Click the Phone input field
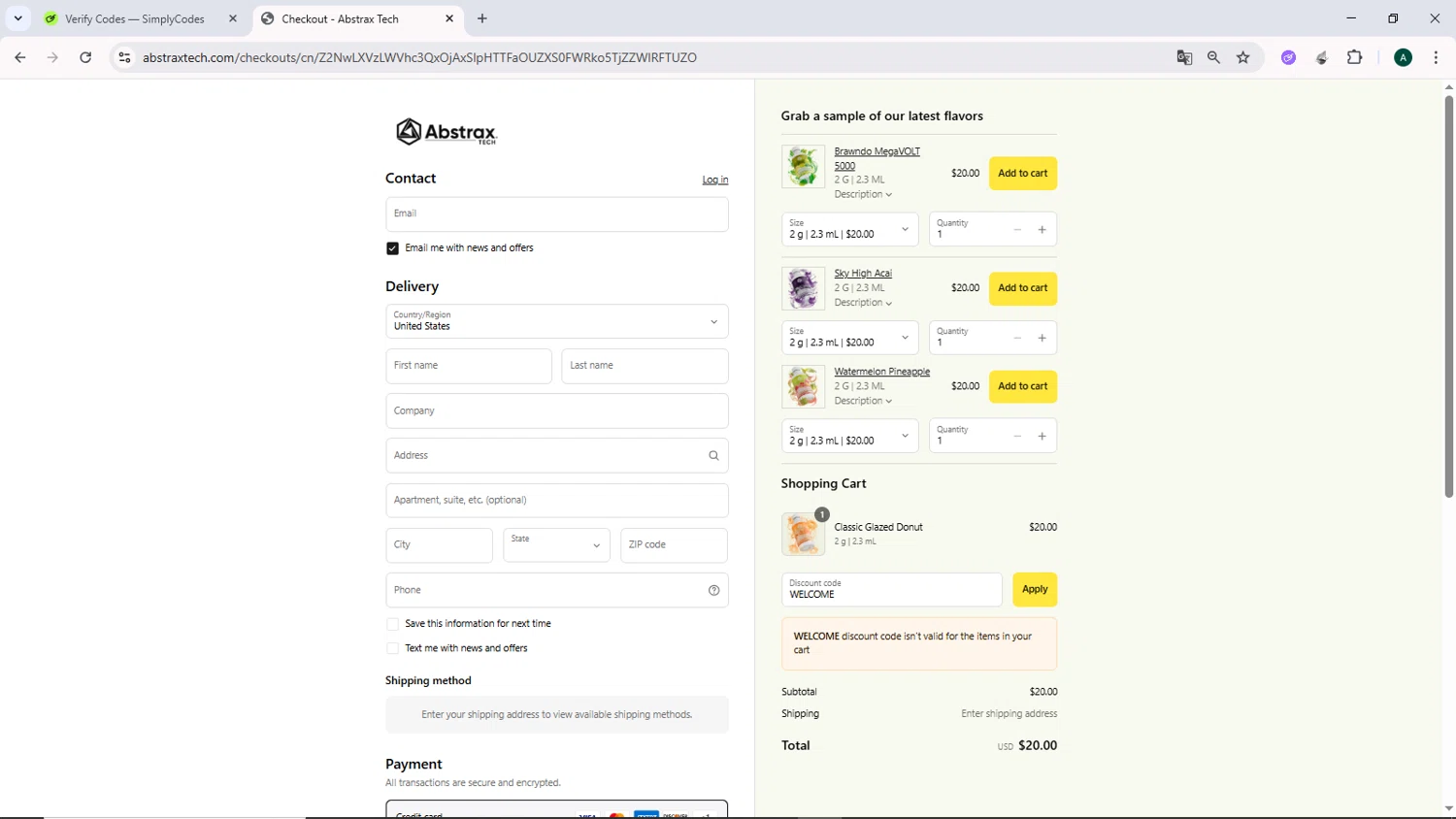 (556, 590)
